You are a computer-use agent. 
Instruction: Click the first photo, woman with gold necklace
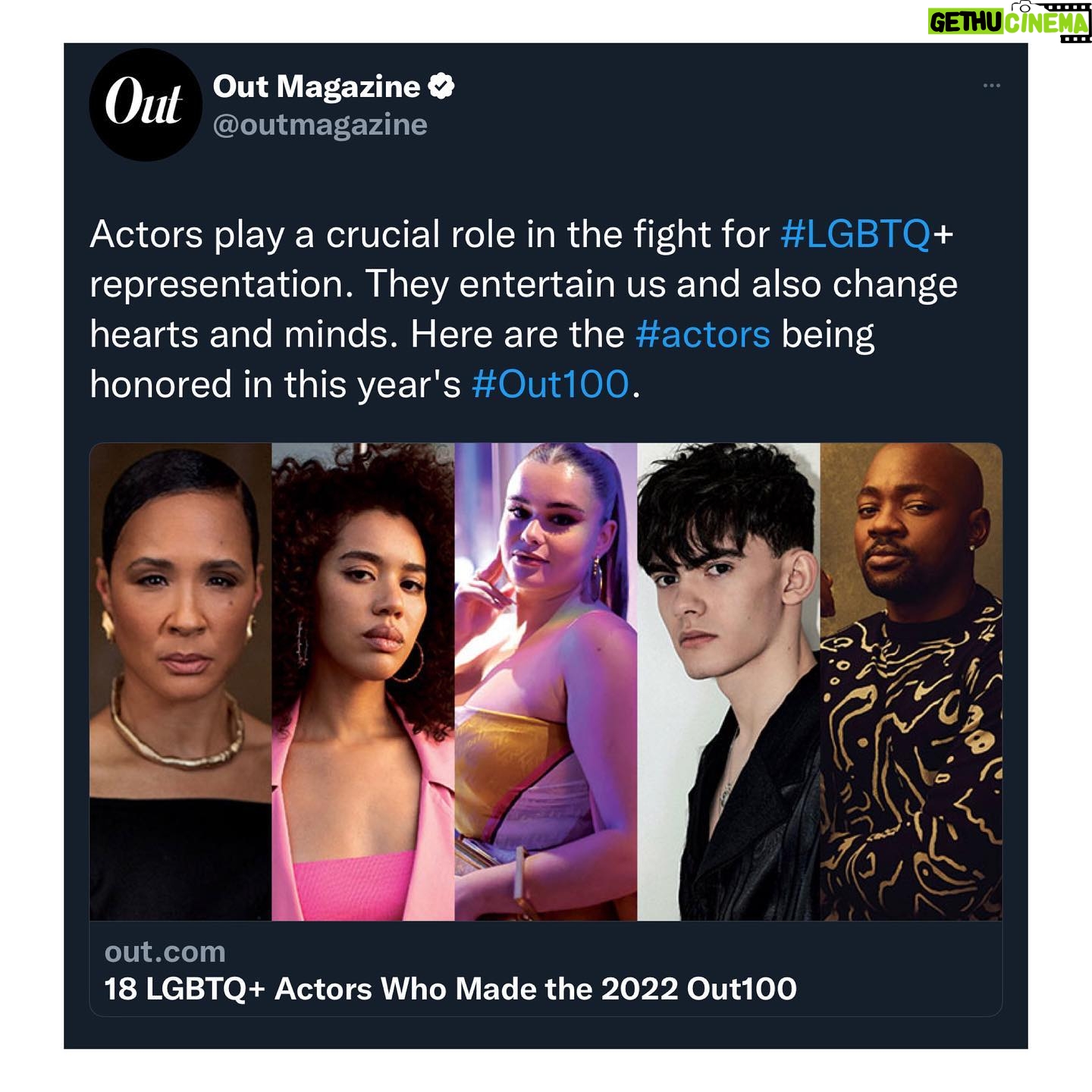pos(180,682)
